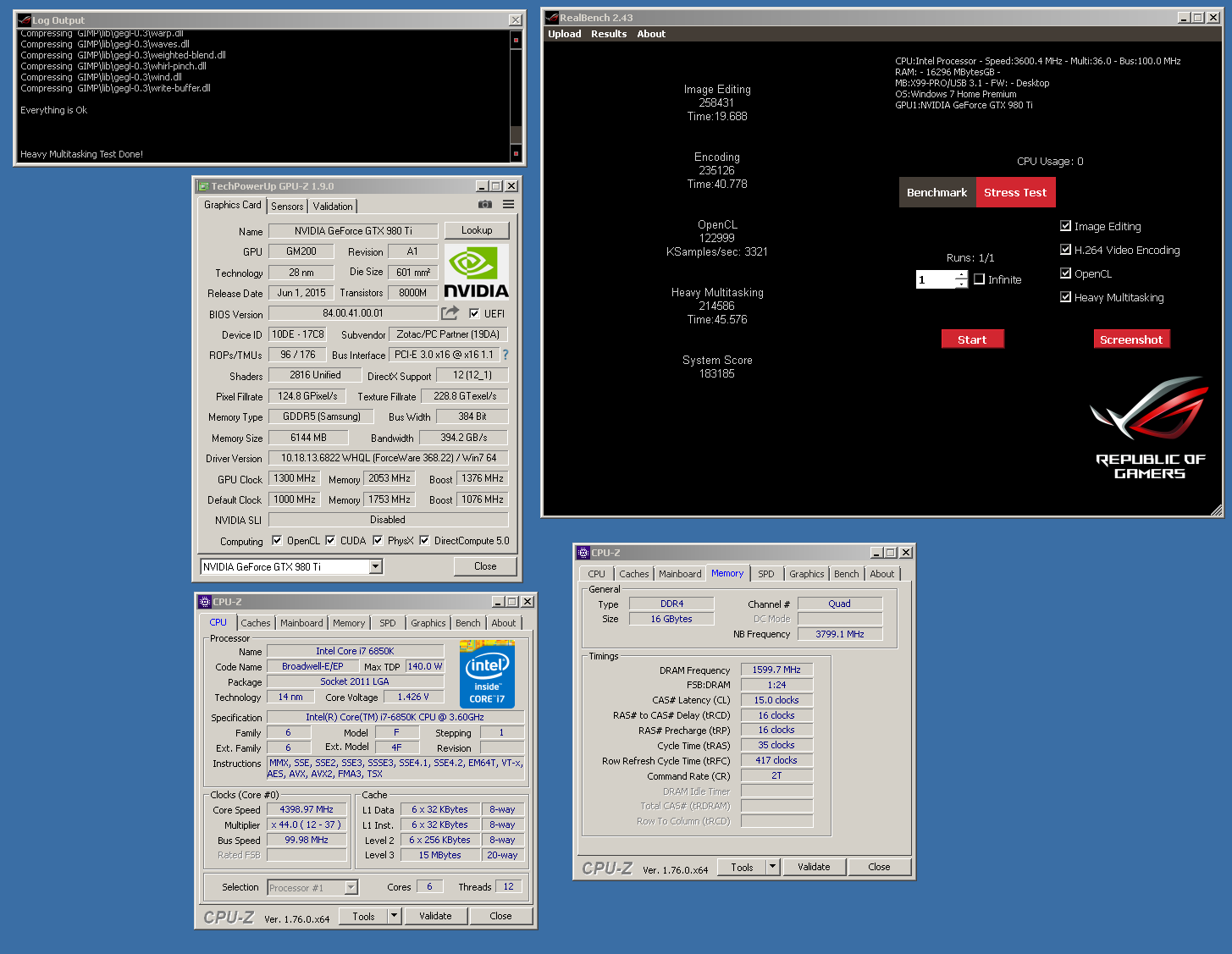Click the CPU-Z Memory window title icon
This screenshot has width=1232, height=954.
coord(583,553)
